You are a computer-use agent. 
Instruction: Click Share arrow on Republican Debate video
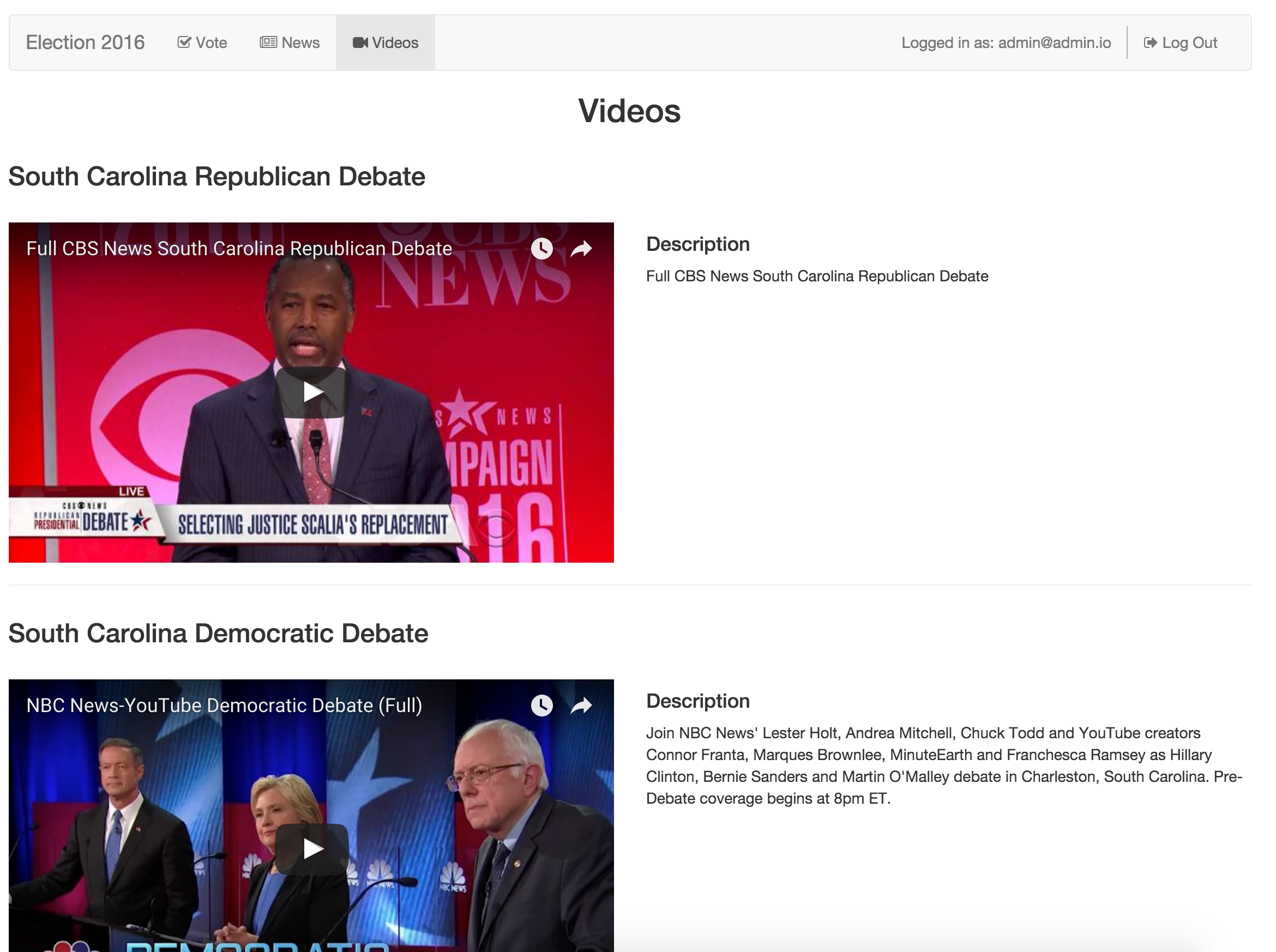point(581,249)
